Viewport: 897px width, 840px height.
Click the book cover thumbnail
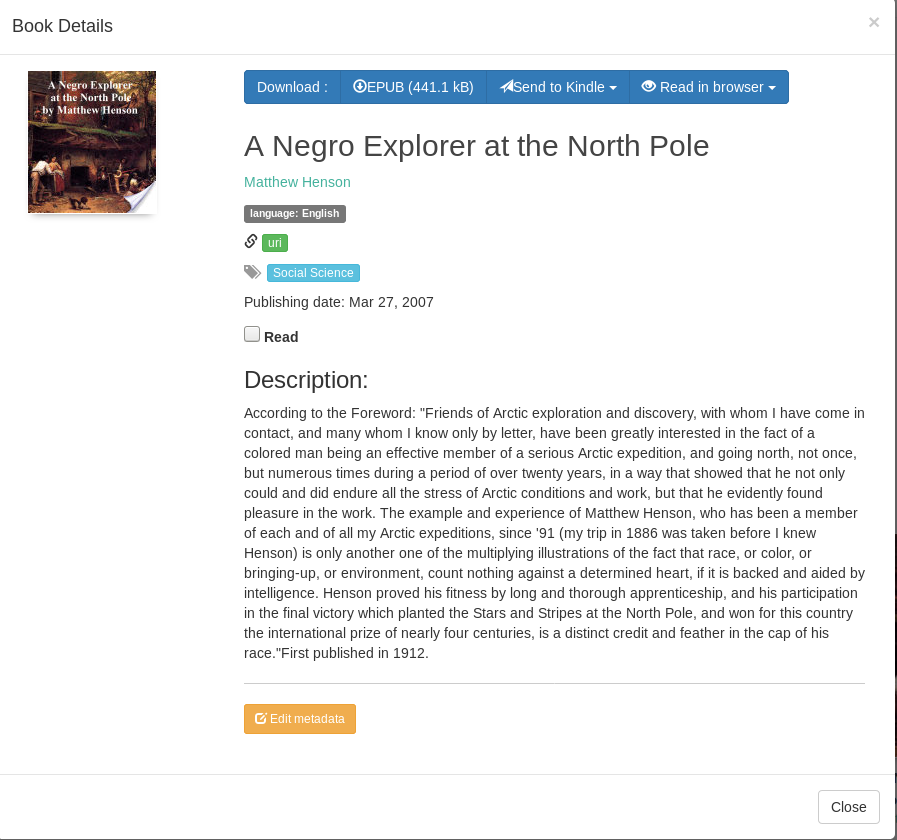tap(92, 142)
